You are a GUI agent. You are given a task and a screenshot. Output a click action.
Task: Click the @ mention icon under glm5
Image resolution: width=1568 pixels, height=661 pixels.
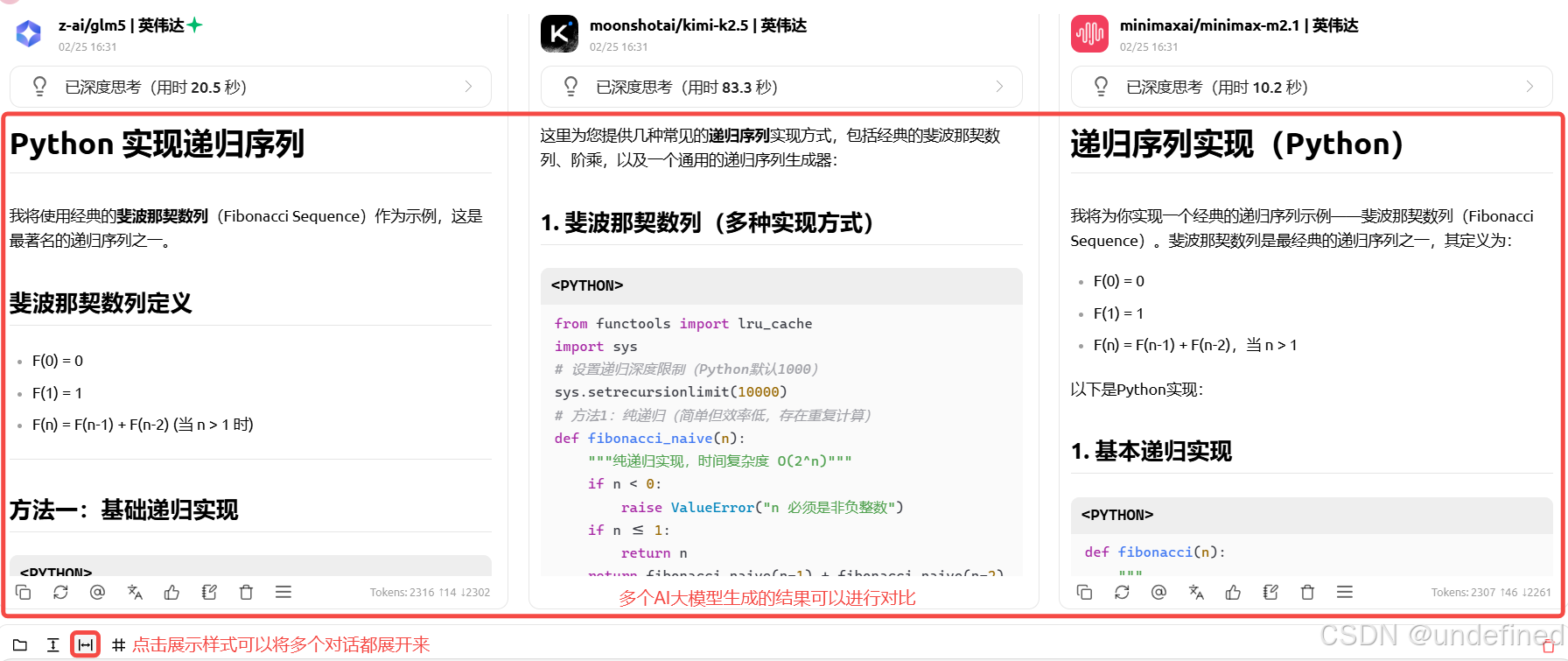click(97, 593)
